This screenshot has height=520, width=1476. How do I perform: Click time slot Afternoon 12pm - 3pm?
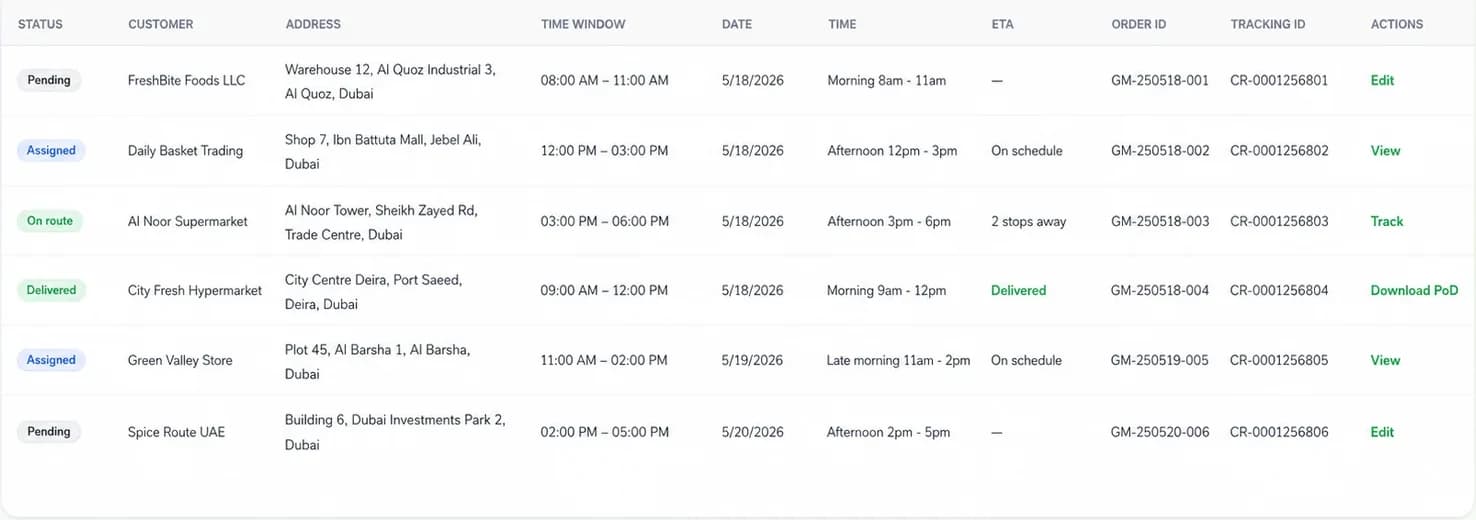pos(892,151)
